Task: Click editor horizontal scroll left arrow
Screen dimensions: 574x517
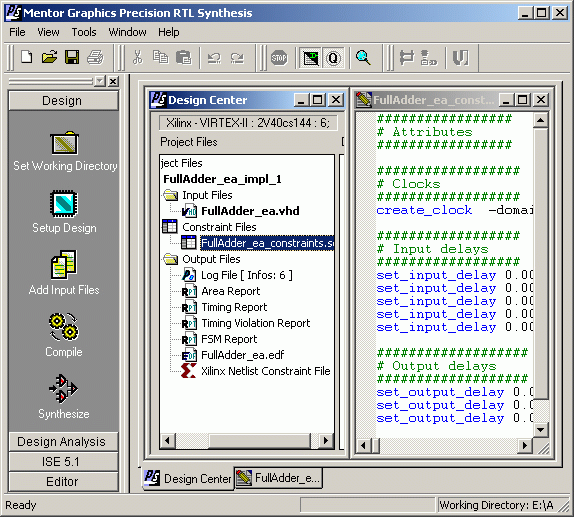Action: pos(363,446)
